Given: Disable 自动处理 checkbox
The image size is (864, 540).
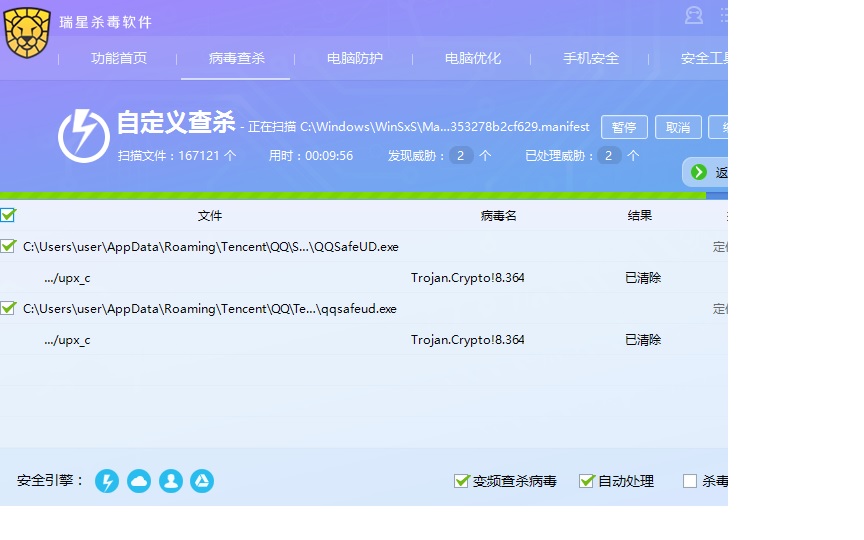Looking at the screenshot, I should (587, 481).
